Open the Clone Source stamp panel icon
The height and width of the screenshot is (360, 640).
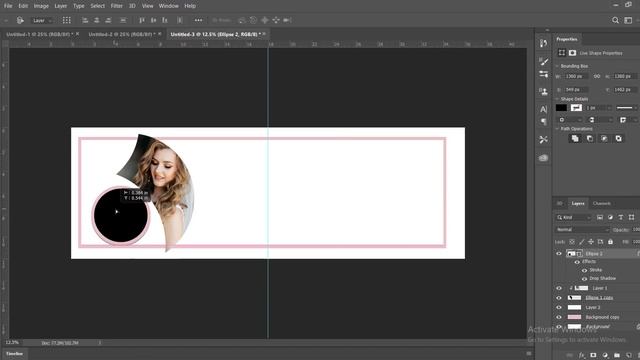pyautogui.click(x=543, y=91)
